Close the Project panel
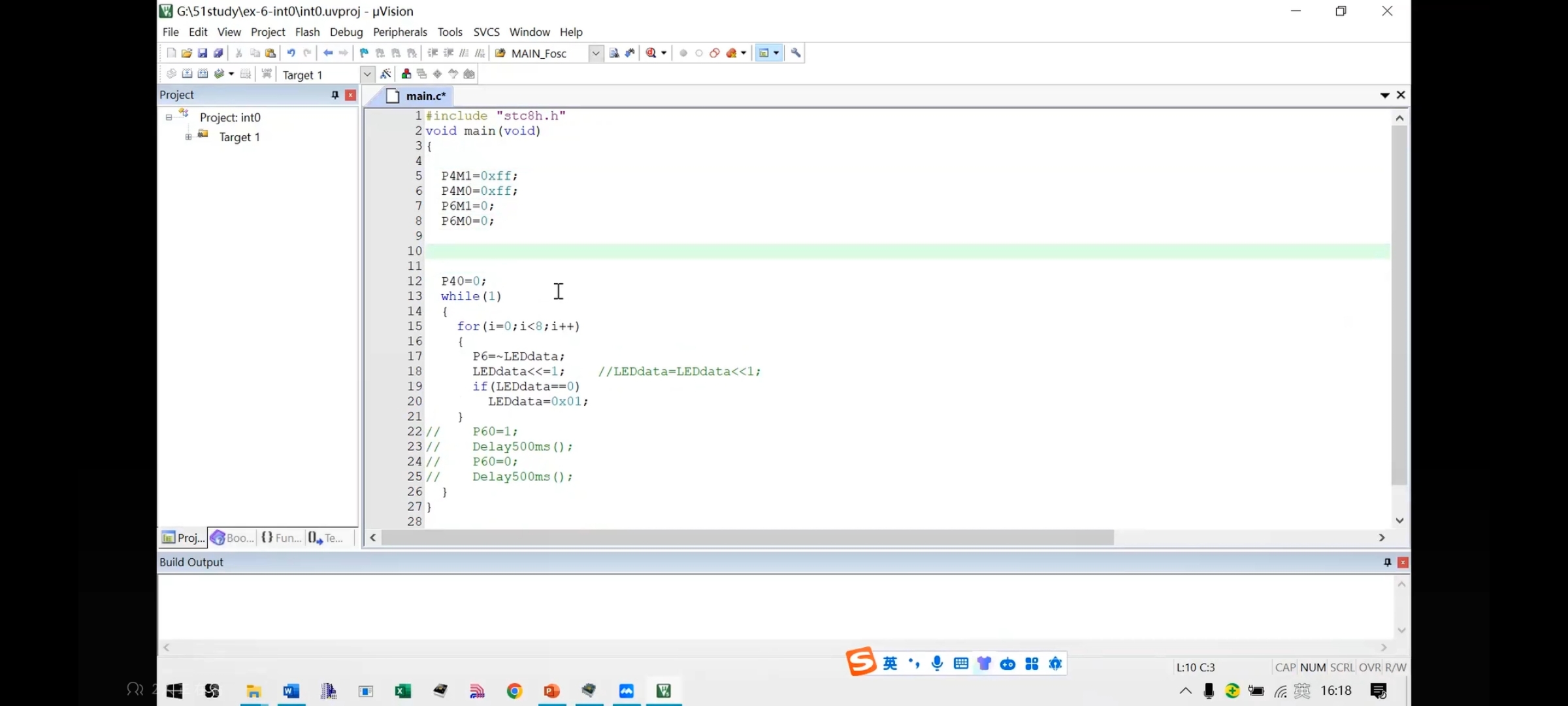 [350, 95]
